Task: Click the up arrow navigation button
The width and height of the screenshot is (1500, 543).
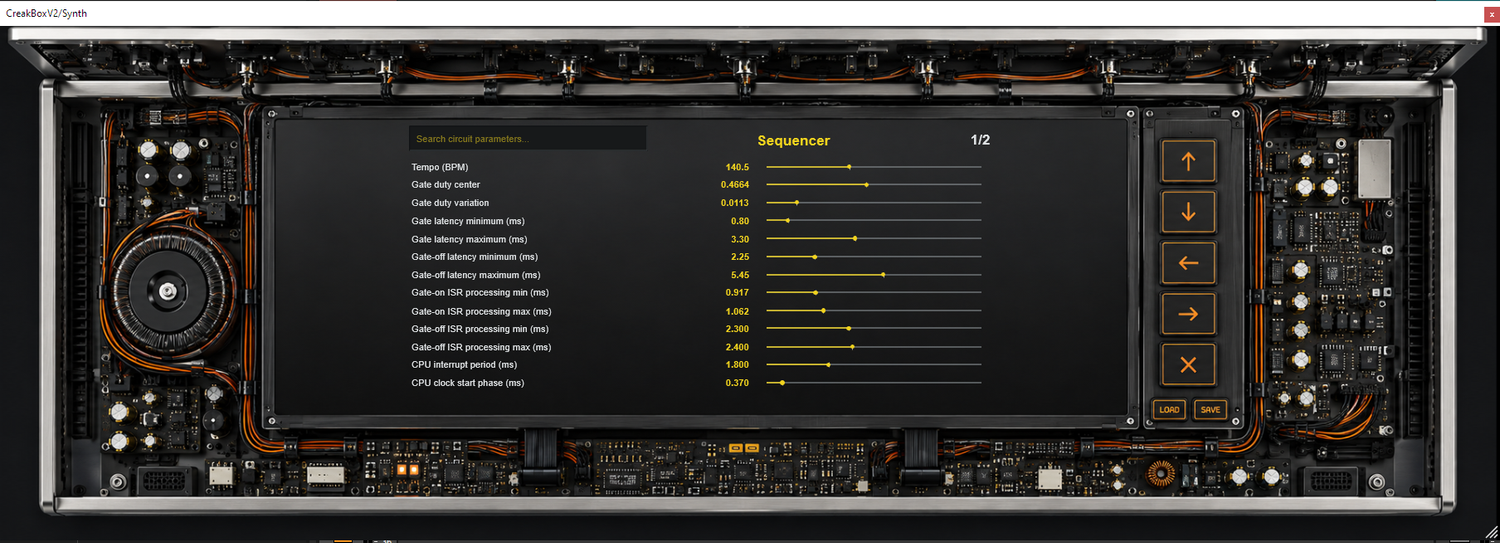Action: [1188, 161]
